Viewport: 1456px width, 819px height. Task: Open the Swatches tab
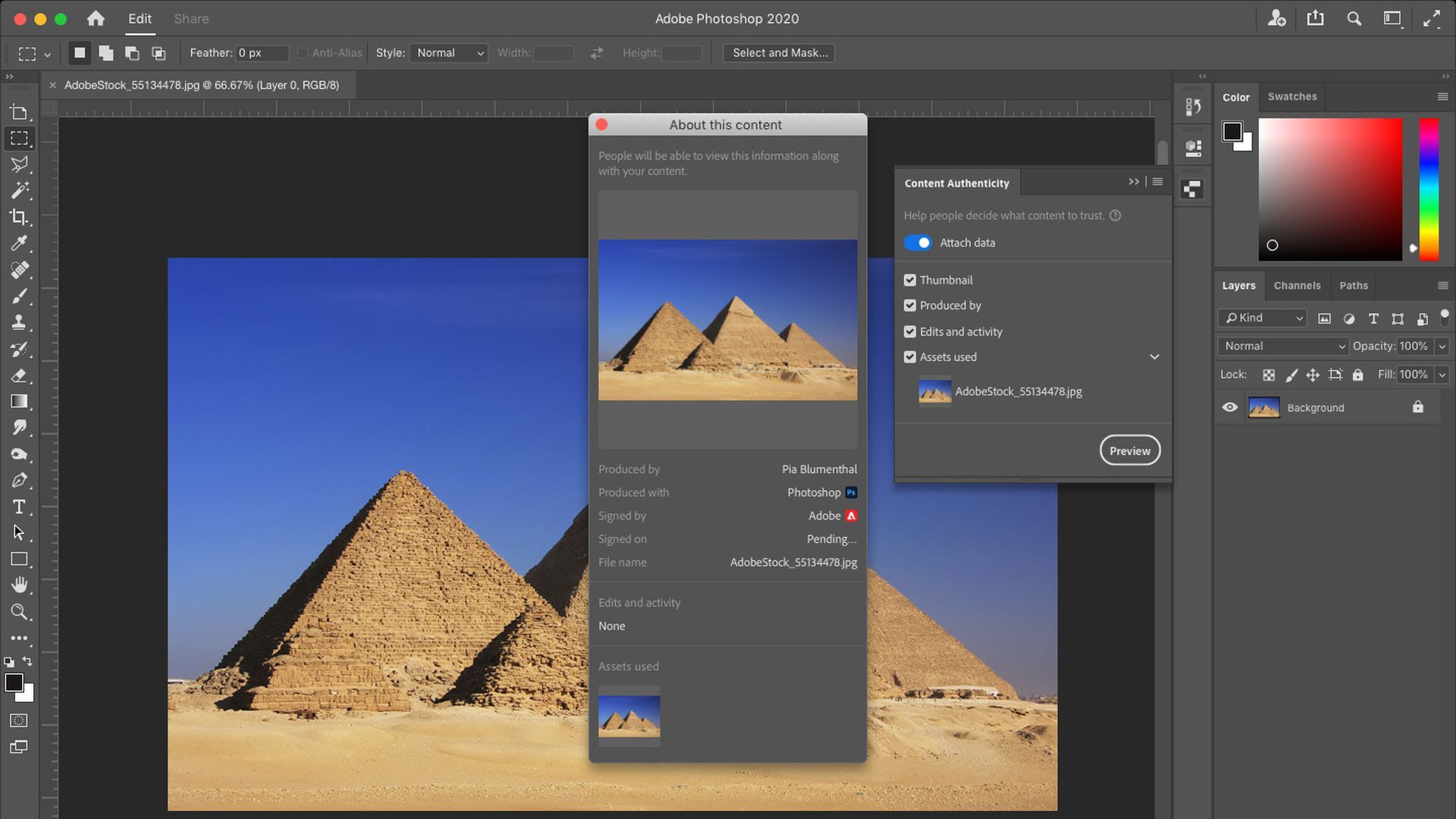(1291, 96)
